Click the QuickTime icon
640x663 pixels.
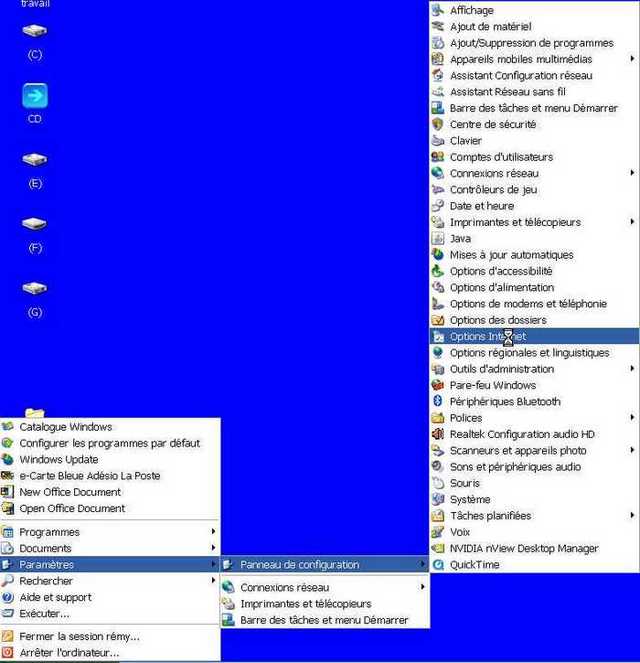[x=438, y=565]
